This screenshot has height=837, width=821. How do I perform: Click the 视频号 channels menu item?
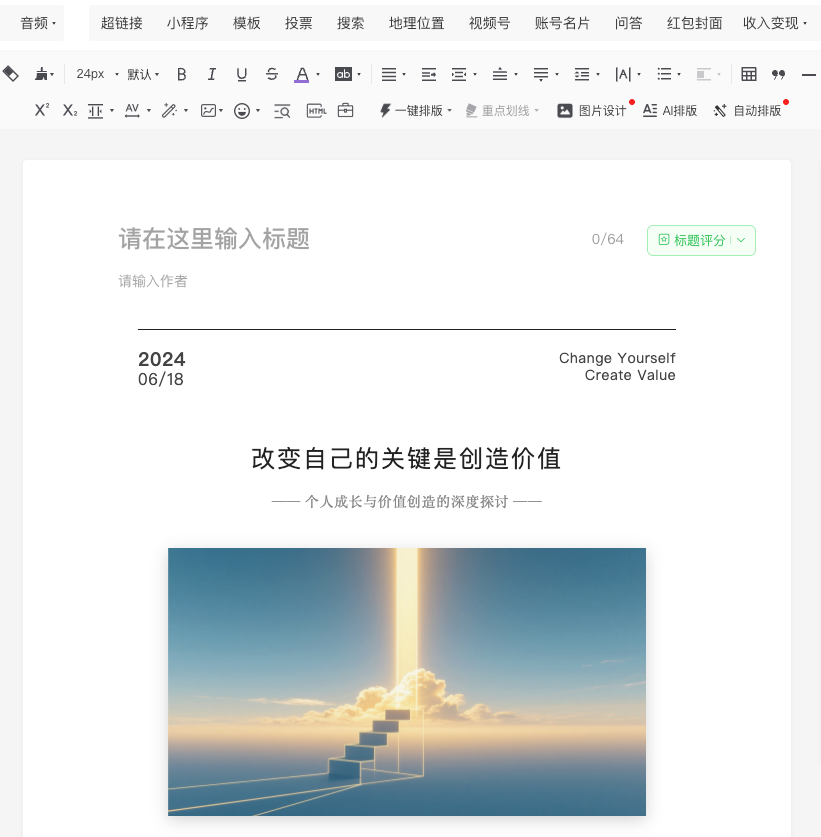pyautogui.click(x=490, y=23)
